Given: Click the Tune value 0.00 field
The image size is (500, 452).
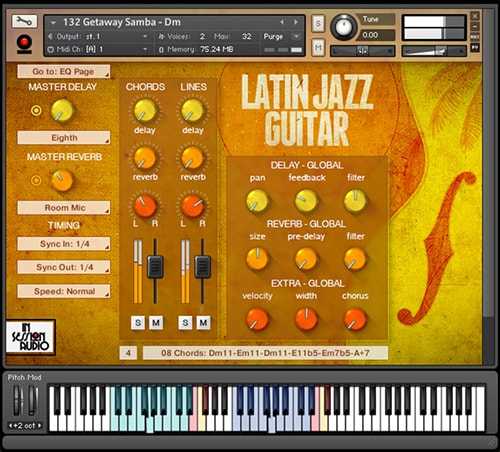Looking at the screenshot, I should (x=376, y=35).
